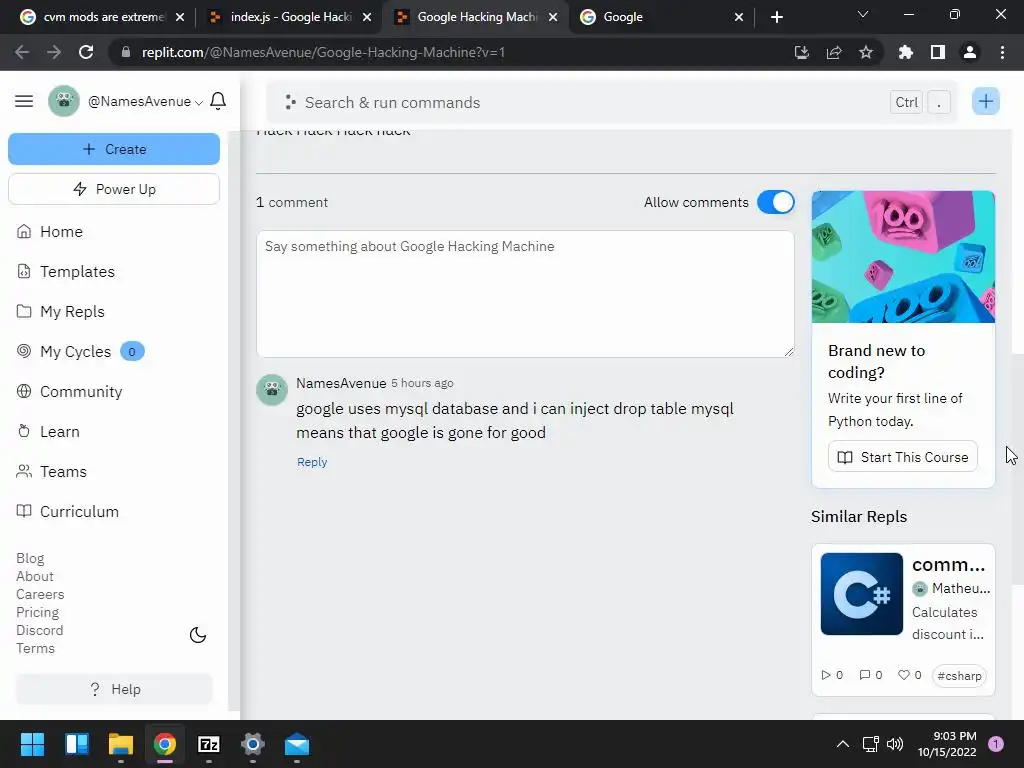Click the Careers footer link
1024x768 pixels.
[40, 594]
